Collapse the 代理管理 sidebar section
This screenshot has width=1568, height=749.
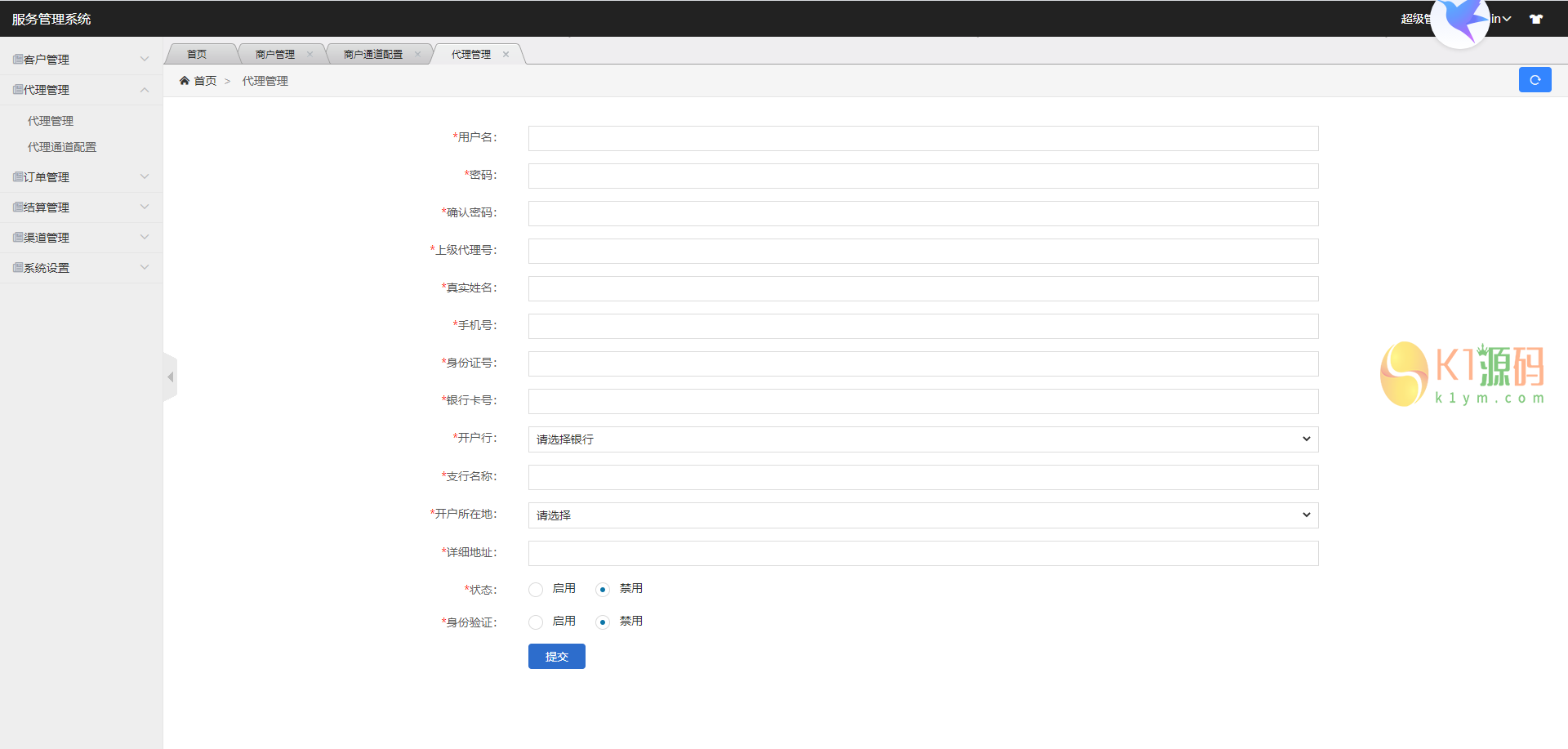pyautogui.click(x=81, y=90)
